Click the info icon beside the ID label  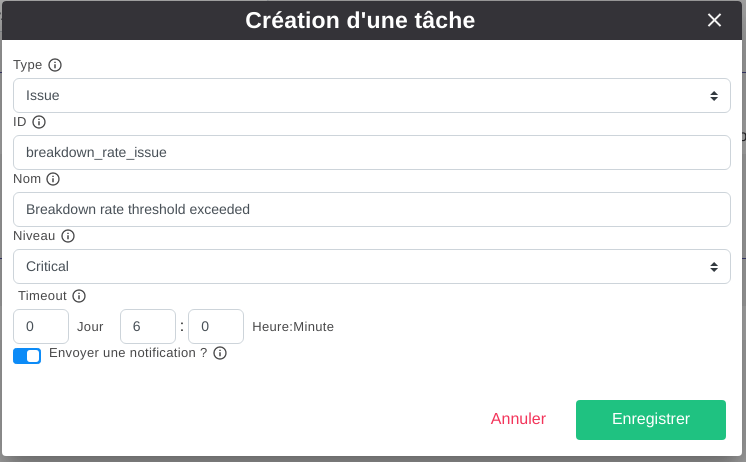[39, 122]
